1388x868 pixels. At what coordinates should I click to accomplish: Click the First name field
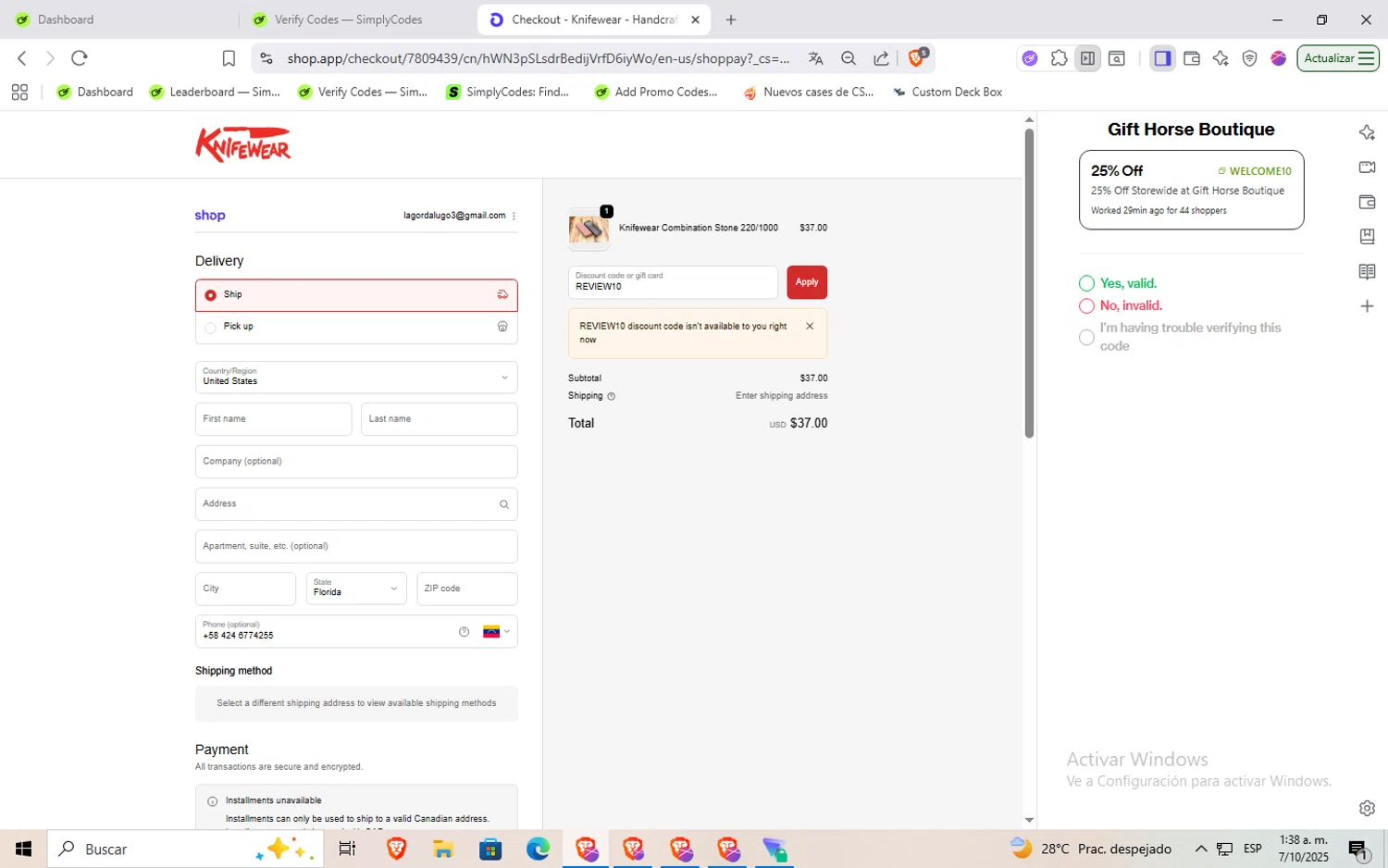tap(273, 419)
